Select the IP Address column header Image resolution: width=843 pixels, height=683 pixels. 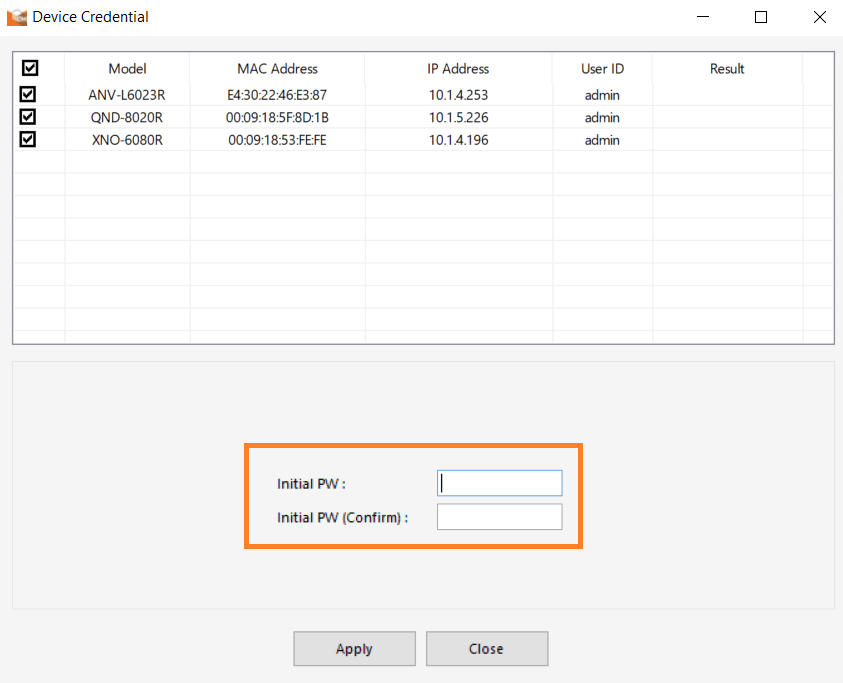coord(458,68)
